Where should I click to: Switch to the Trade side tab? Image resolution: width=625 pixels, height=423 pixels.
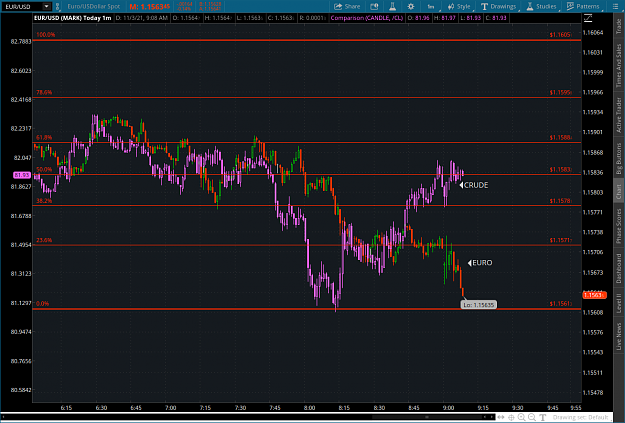(x=619, y=26)
